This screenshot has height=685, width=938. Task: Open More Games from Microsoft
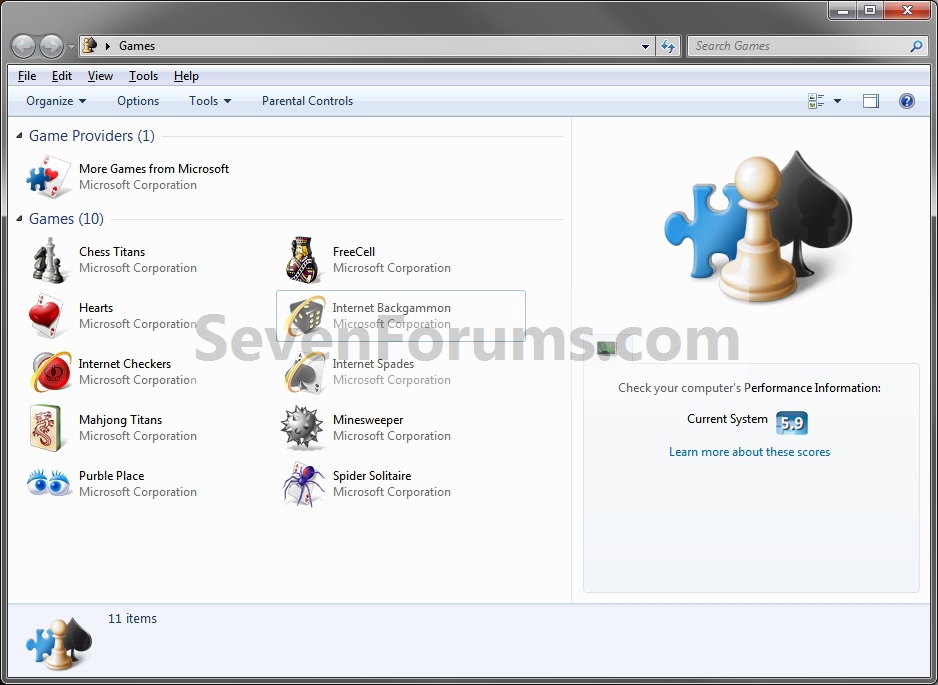pos(153,169)
